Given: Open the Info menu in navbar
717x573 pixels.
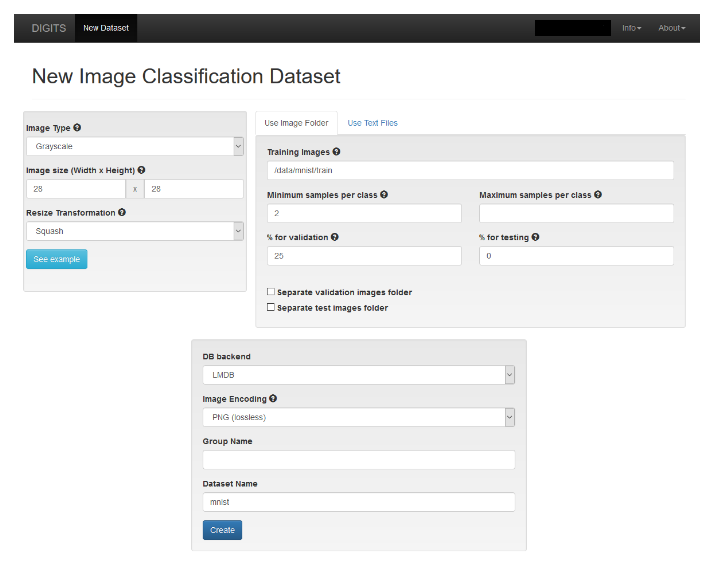Looking at the screenshot, I should coord(631,28).
